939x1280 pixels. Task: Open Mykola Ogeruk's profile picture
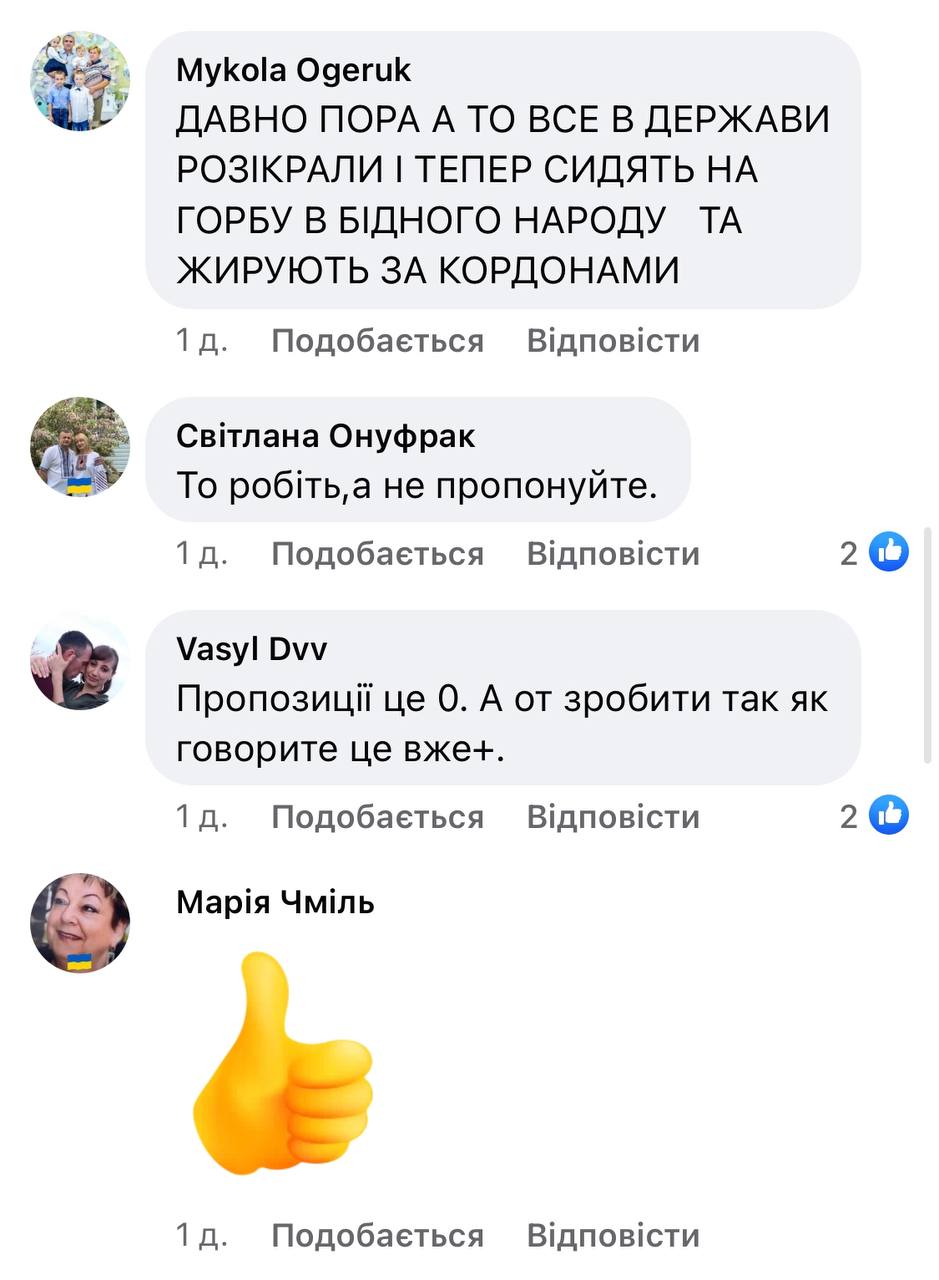click(80, 81)
